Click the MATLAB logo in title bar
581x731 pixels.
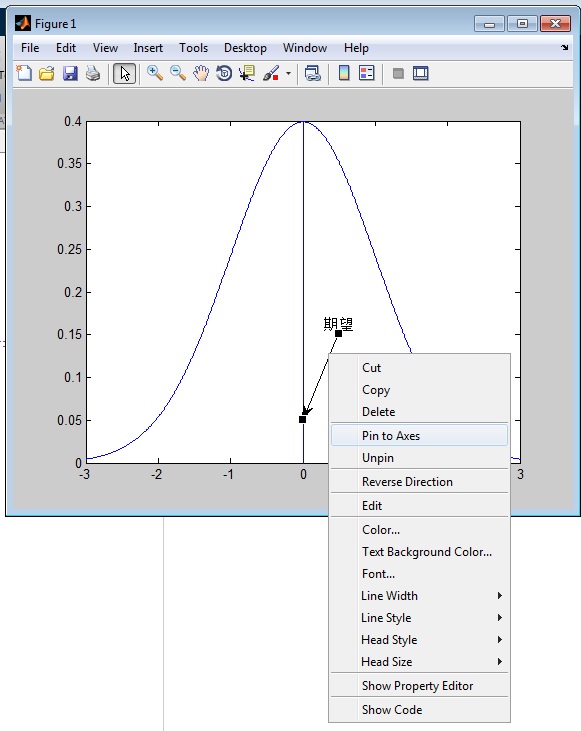pyautogui.click(x=22, y=23)
